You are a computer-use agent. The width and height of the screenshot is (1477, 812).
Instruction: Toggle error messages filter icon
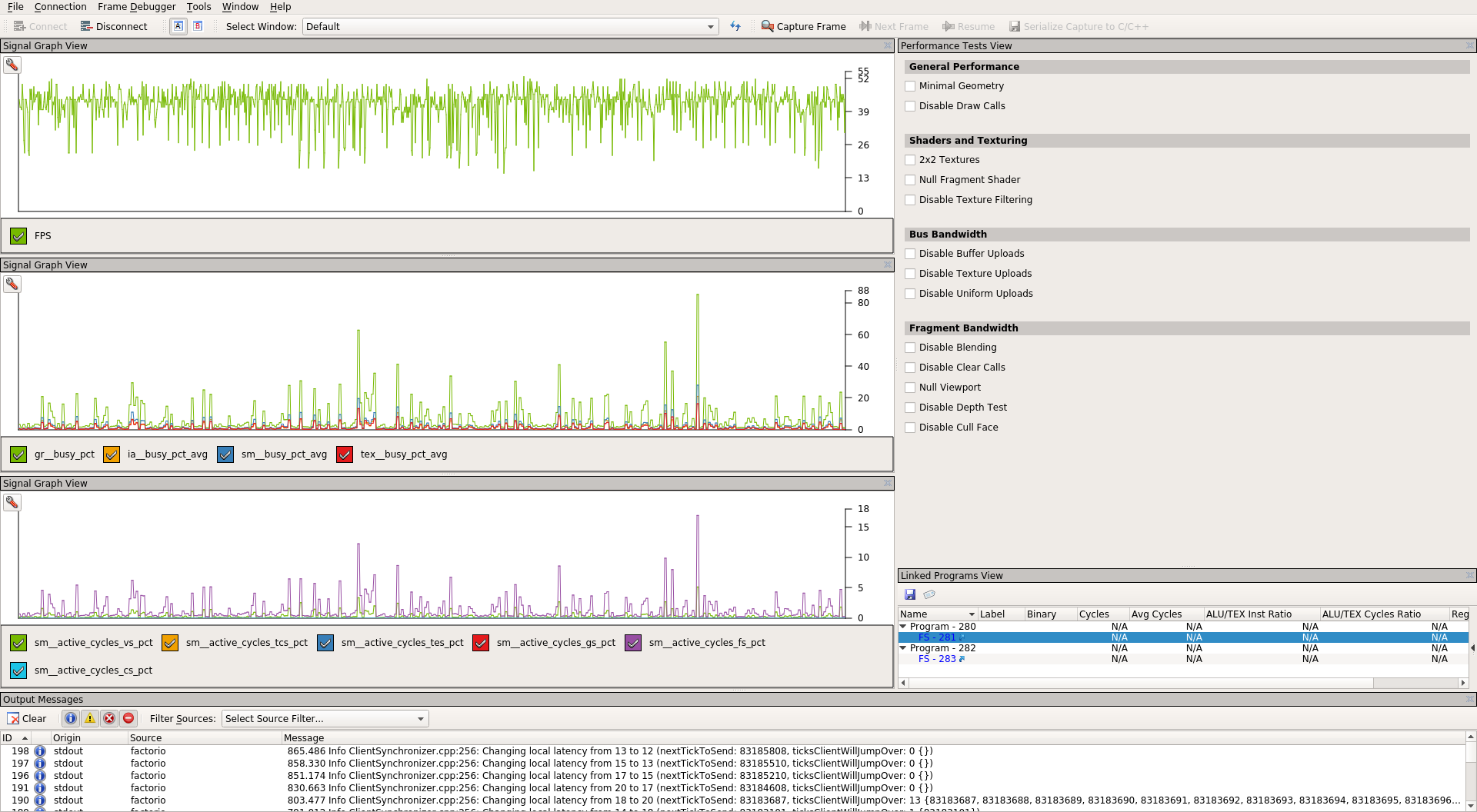[x=109, y=718]
